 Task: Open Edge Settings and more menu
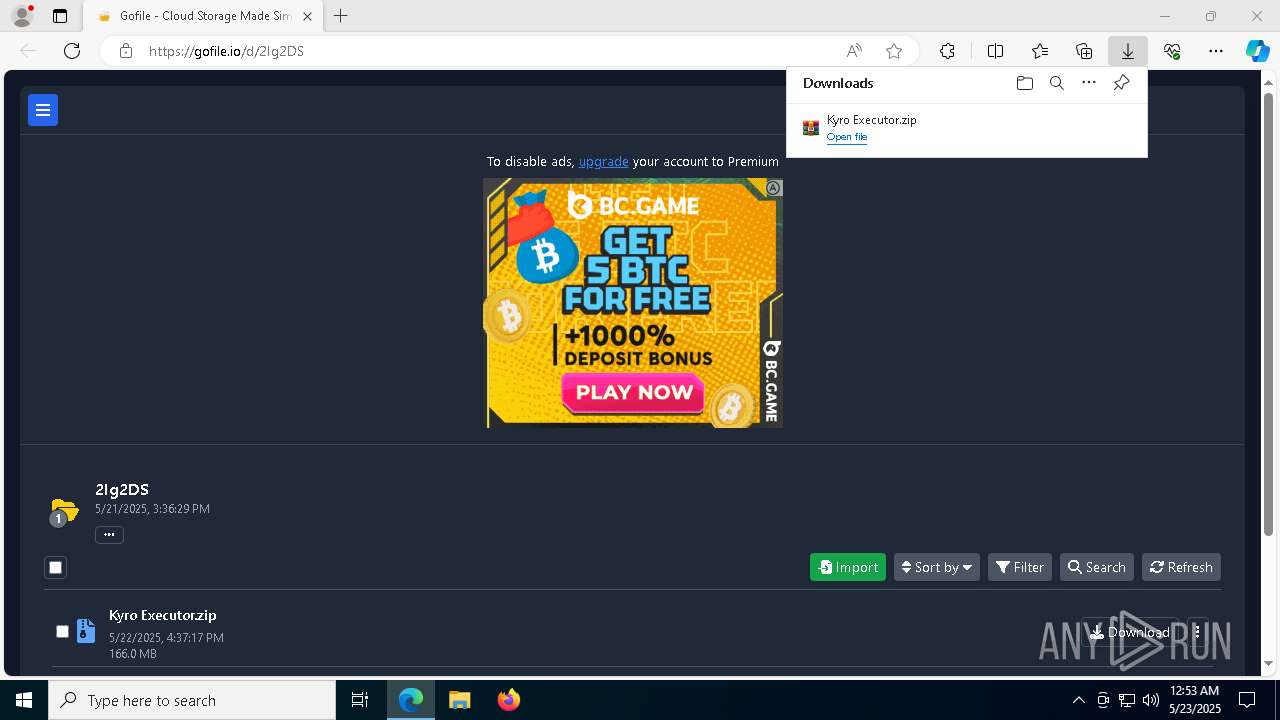tap(1216, 51)
